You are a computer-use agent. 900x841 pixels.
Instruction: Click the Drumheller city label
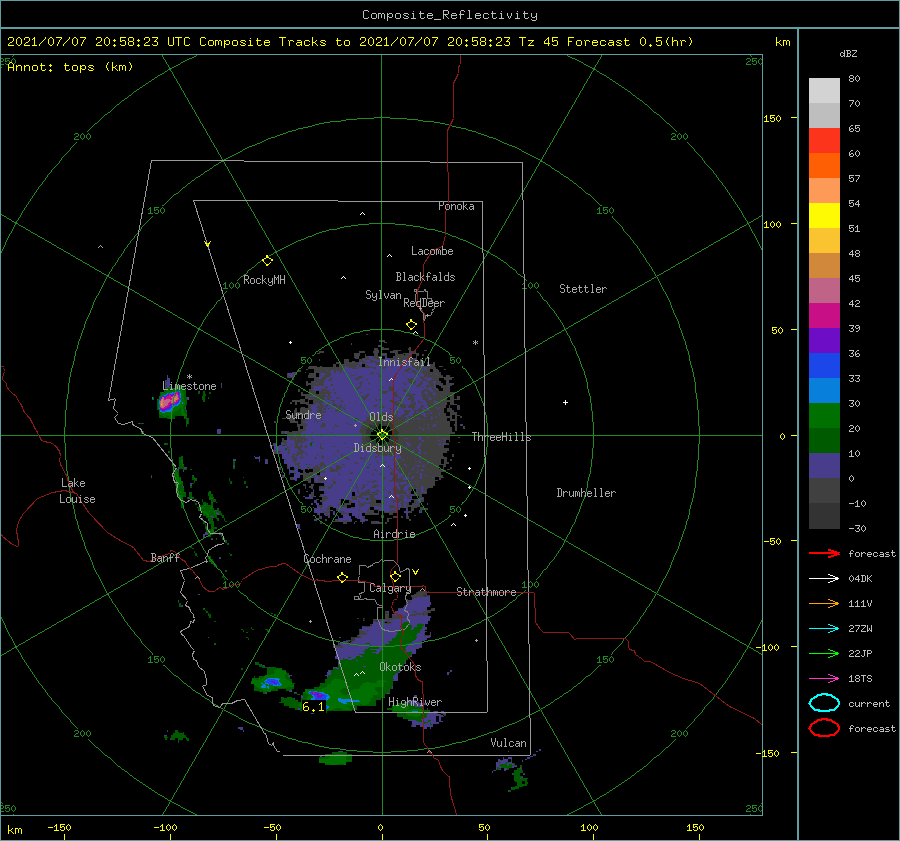586,493
